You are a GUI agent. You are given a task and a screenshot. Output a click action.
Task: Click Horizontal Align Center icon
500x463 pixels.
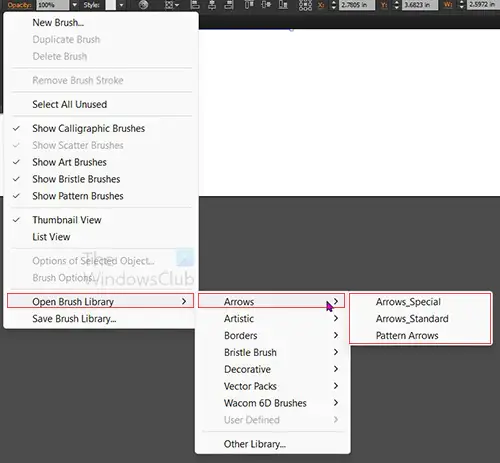(x=212, y=5)
